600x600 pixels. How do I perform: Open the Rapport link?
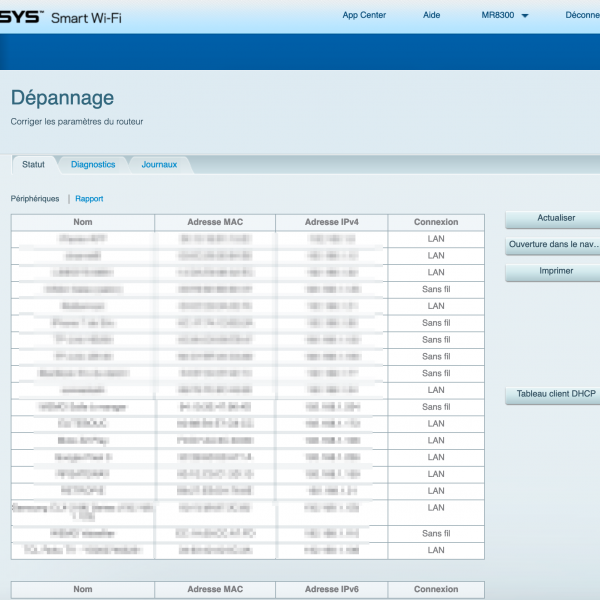89,199
